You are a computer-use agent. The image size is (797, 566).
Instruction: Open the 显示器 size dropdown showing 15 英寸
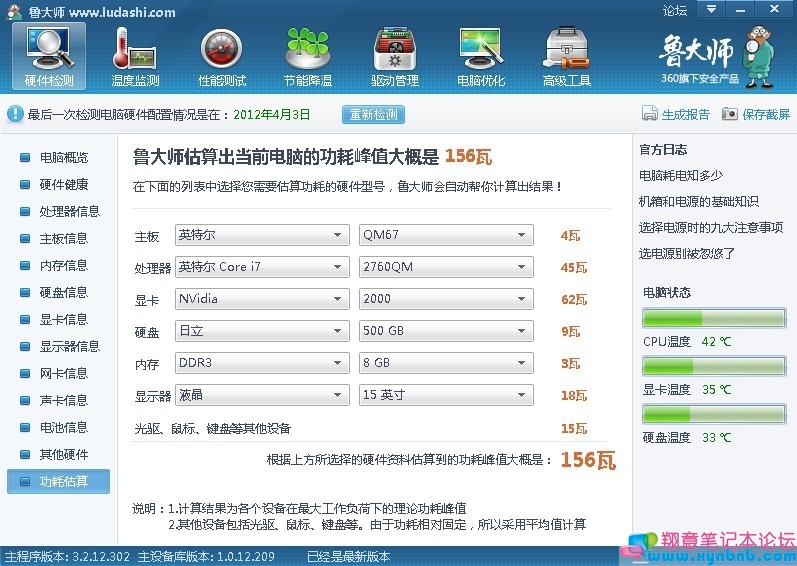click(x=446, y=395)
